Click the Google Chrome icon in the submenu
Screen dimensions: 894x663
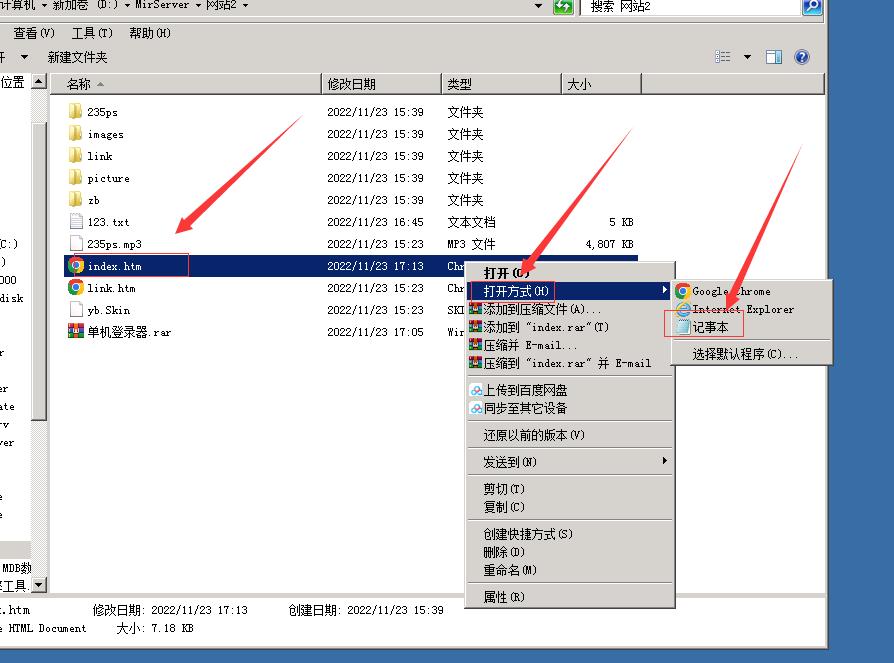(x=682, y=291)
